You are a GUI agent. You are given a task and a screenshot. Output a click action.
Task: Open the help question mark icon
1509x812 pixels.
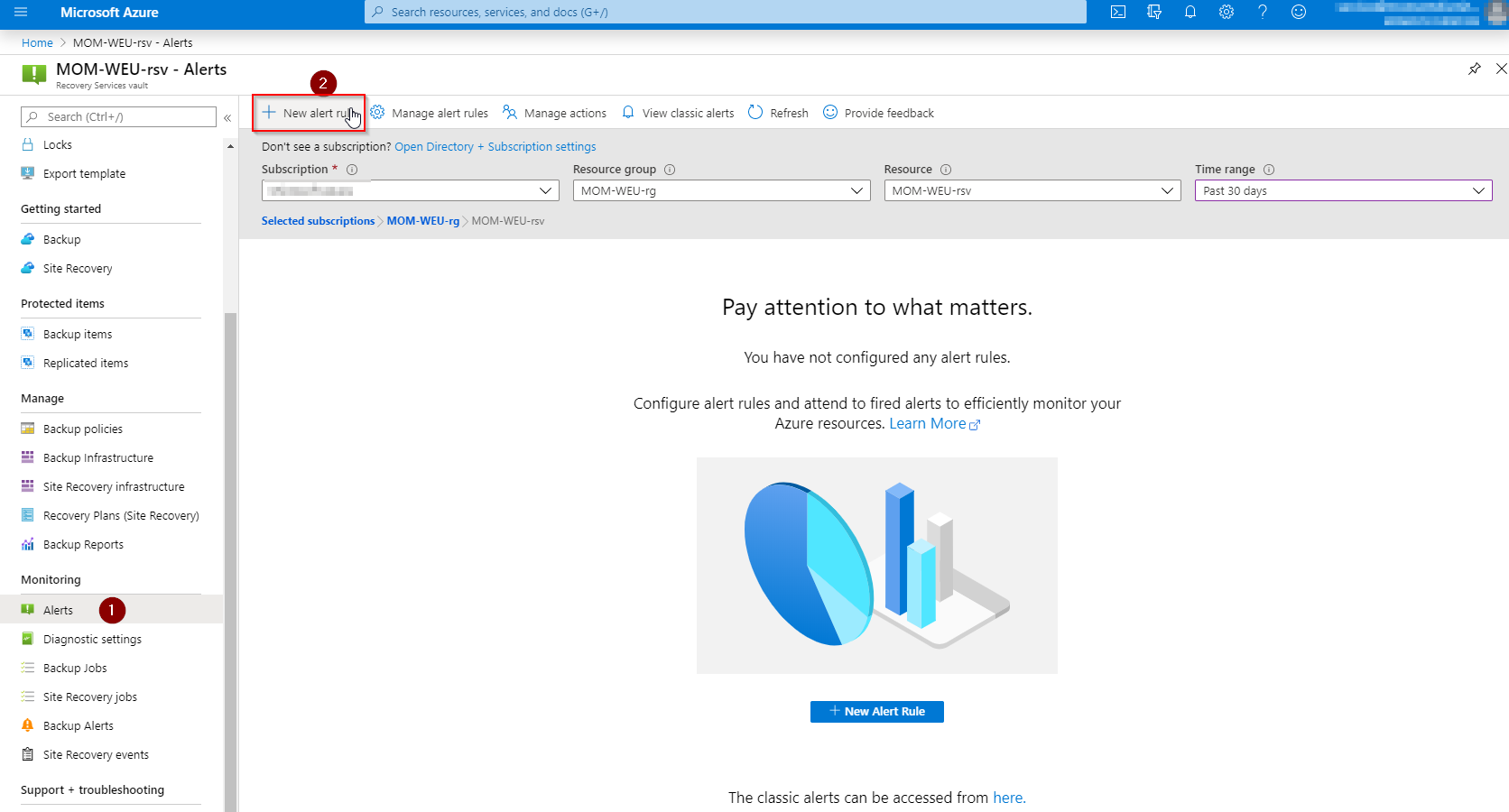click(x=1263, y=12)
